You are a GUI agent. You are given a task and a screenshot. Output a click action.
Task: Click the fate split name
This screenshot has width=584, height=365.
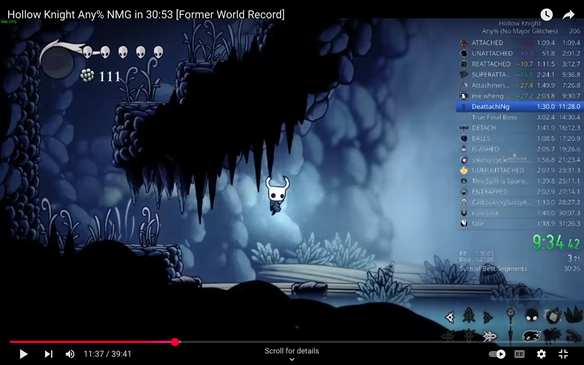pyautogui.click(x=477, y=223)
